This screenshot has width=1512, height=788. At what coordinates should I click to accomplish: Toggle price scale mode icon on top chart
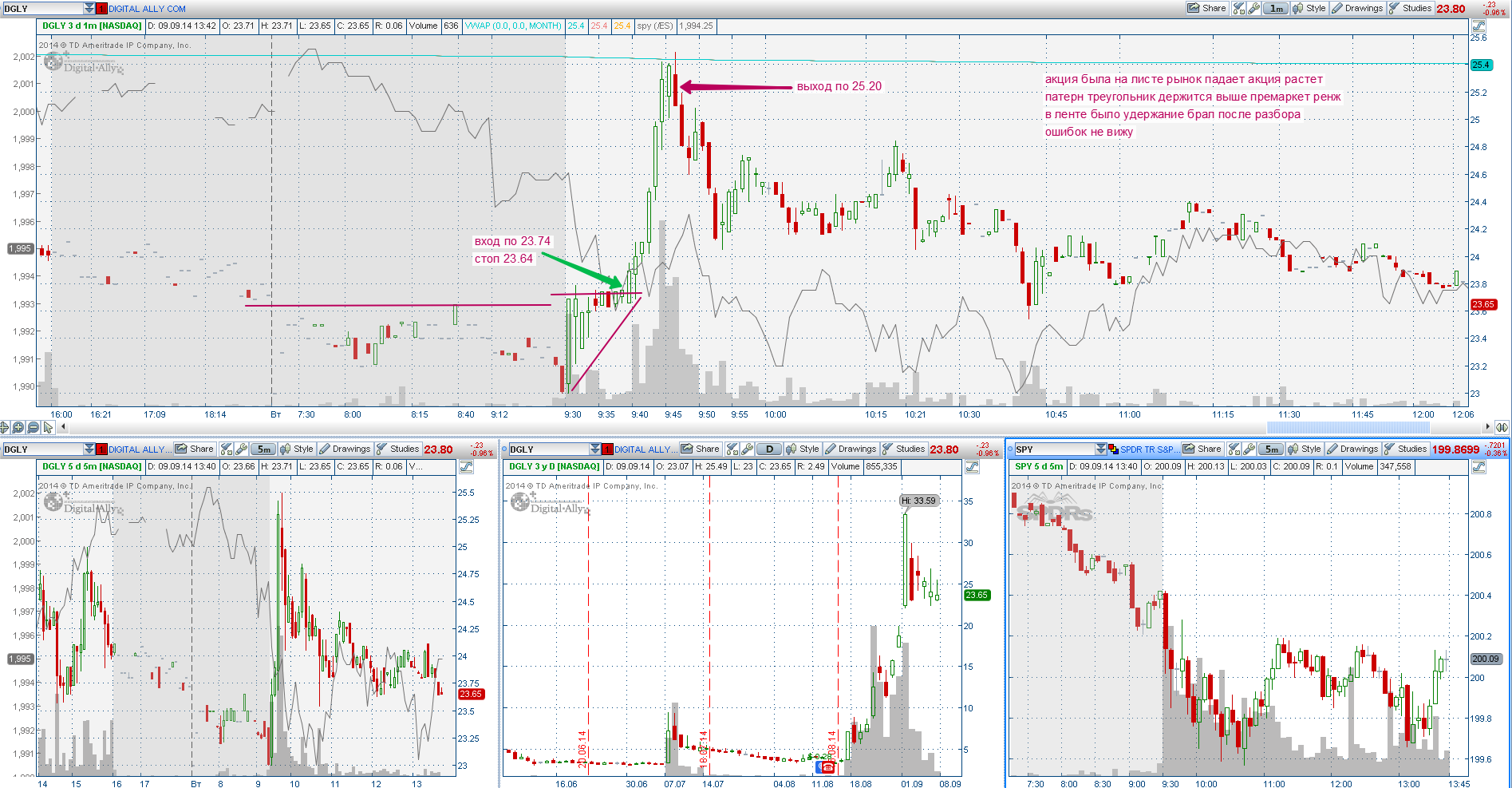point(1478,26)
